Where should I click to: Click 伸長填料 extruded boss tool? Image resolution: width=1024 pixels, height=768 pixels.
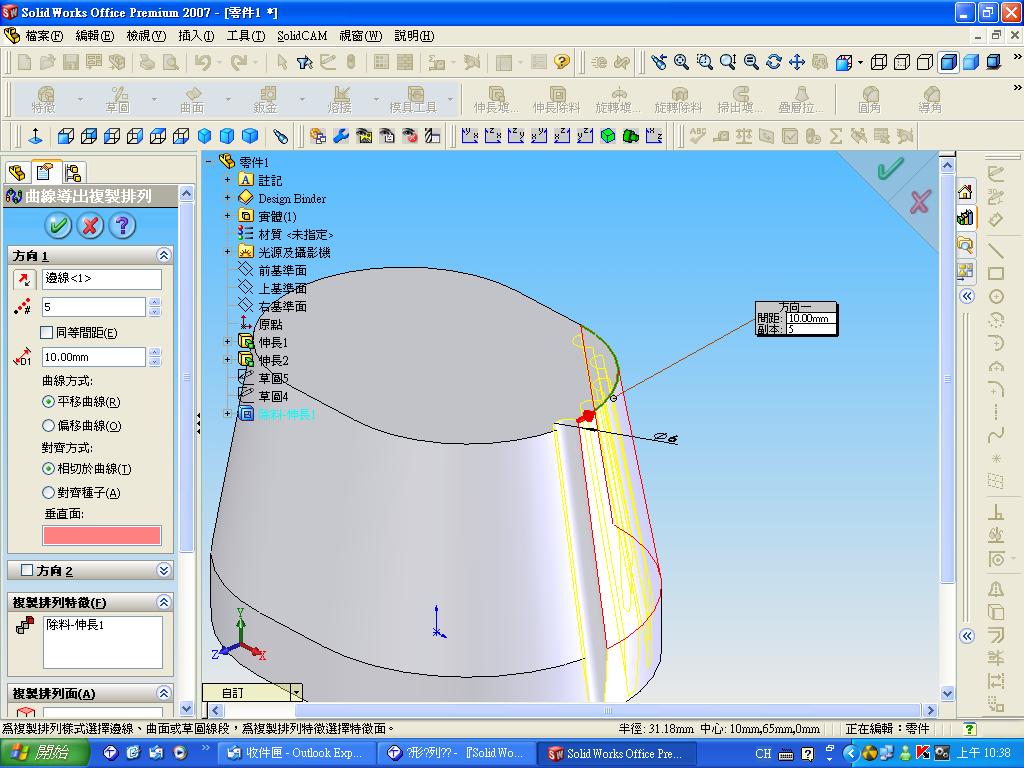click(x=496, y=99)
